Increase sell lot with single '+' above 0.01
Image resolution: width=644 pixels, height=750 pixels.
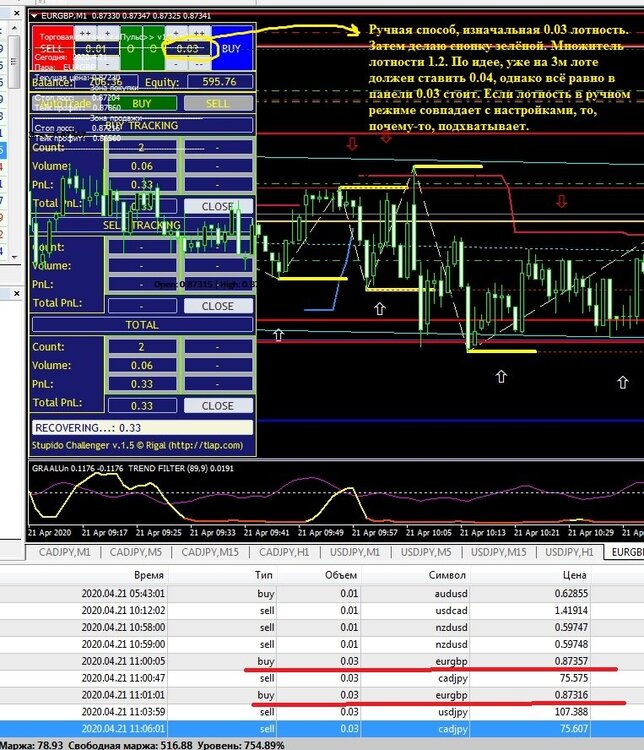pos(108,33)
